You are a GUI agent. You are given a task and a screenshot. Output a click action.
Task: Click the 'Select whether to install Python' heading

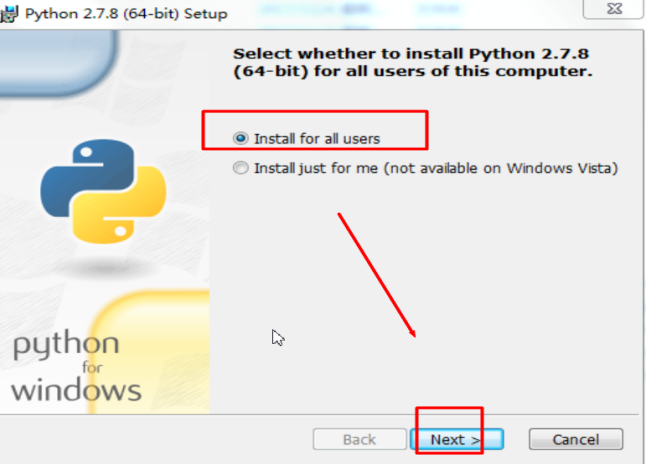pyautogui.click(x=412, y=62)
